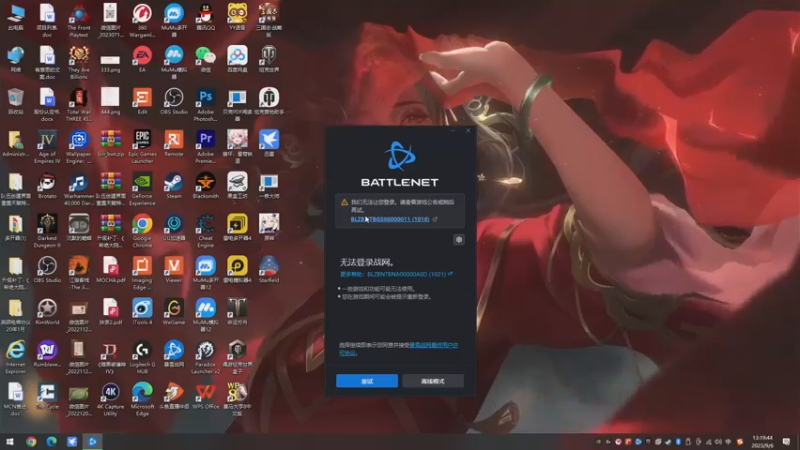This screenshot has height=450, width=800.
Task: Select the MOCHA.pdf file
Action: [110, 269]
